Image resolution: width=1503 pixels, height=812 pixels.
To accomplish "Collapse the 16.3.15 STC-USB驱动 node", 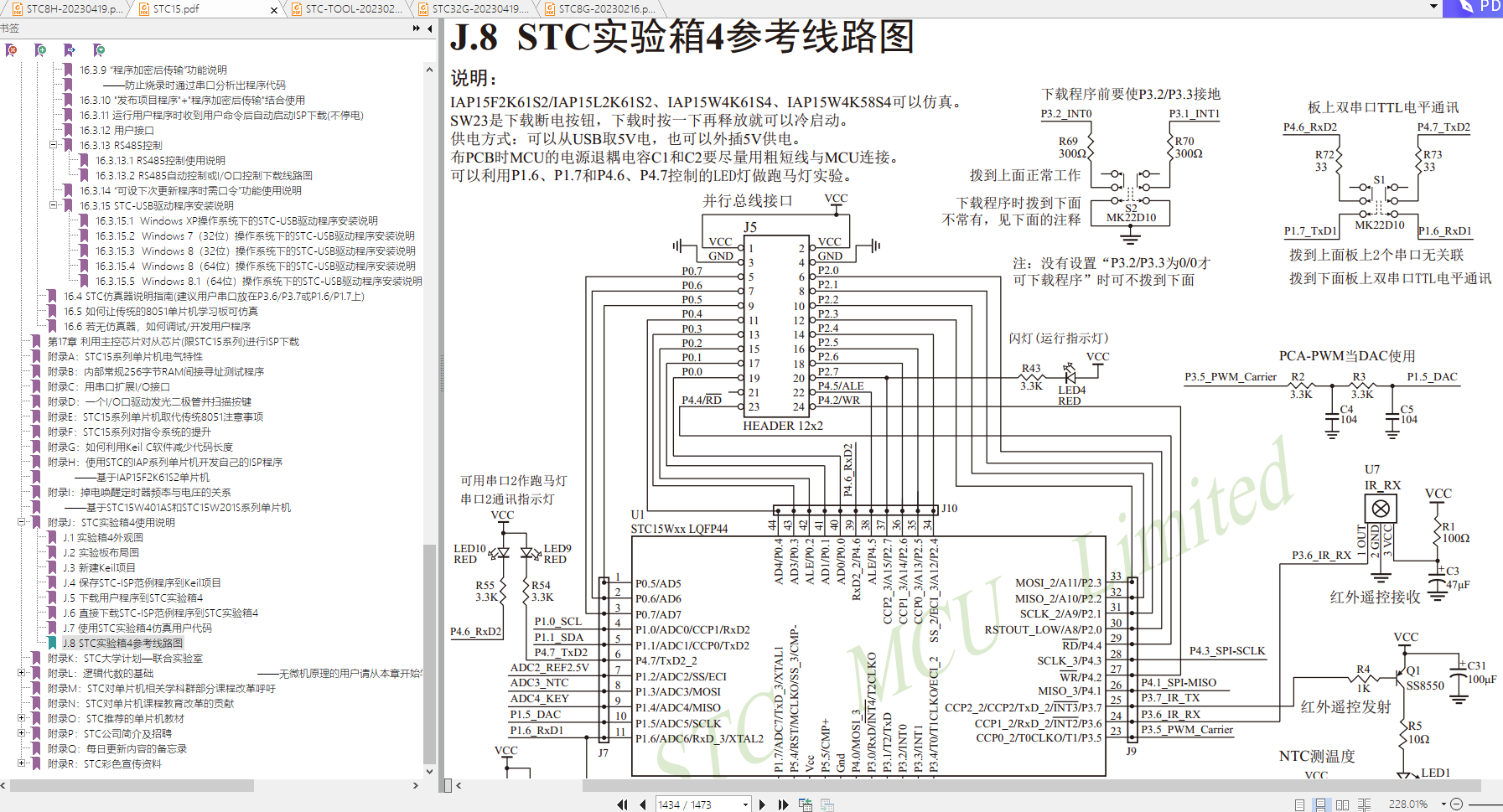I will [54, 205].
